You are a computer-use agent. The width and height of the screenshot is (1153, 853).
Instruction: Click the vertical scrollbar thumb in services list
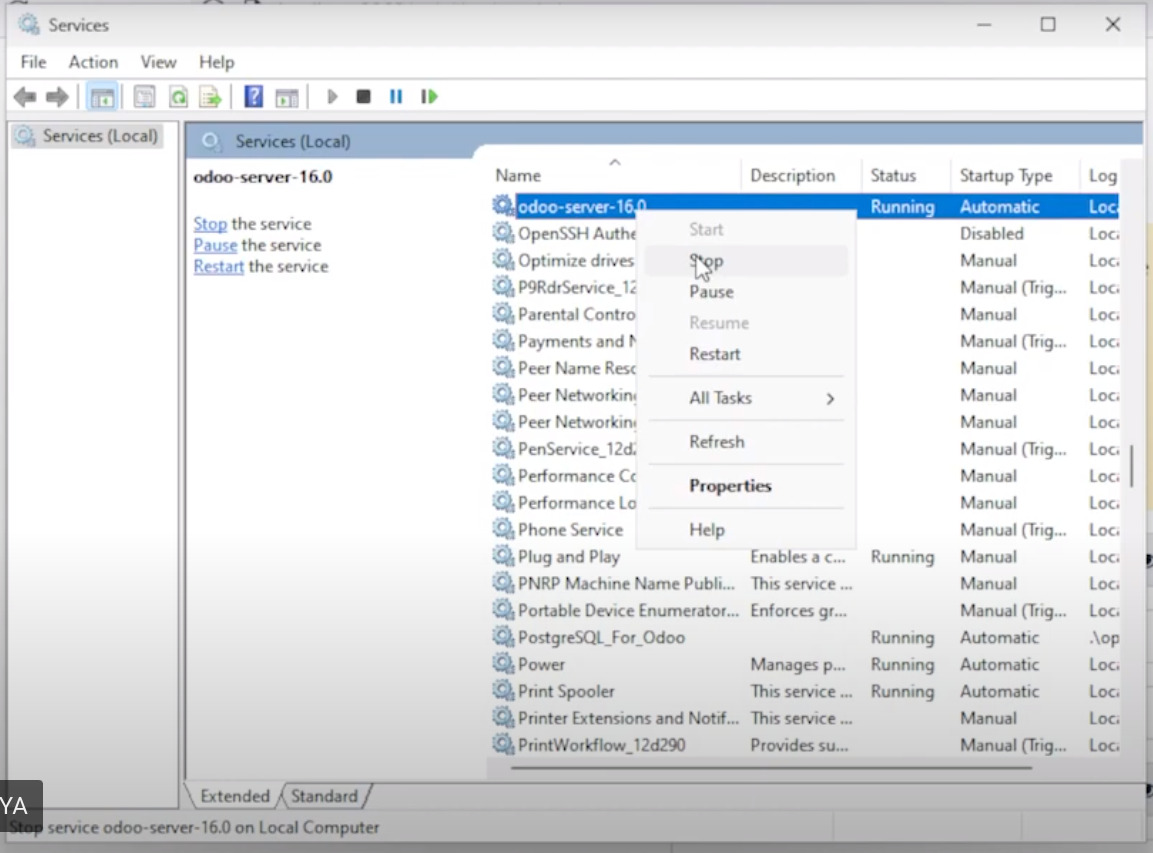[1131, 465]
